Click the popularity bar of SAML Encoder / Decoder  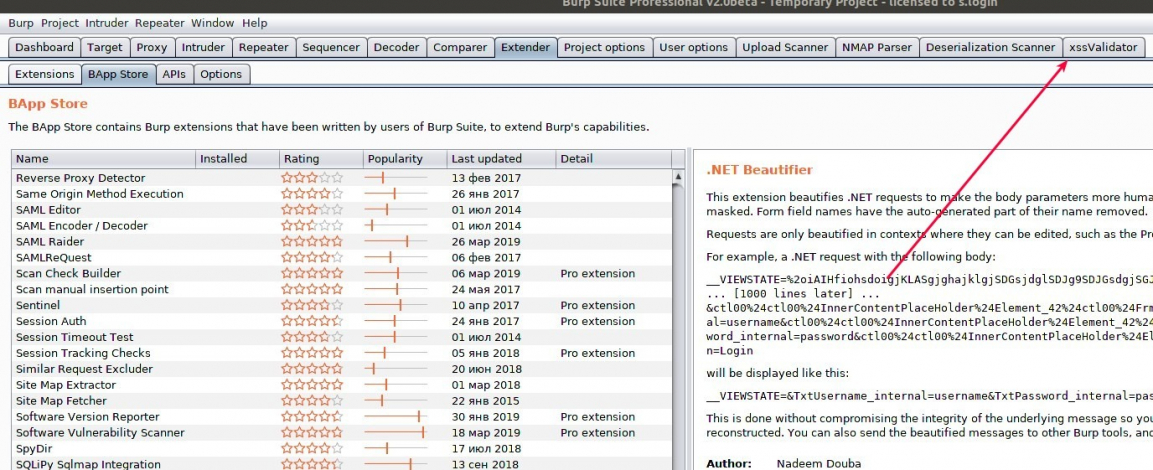pyautogui.click(x=396, y=226)
